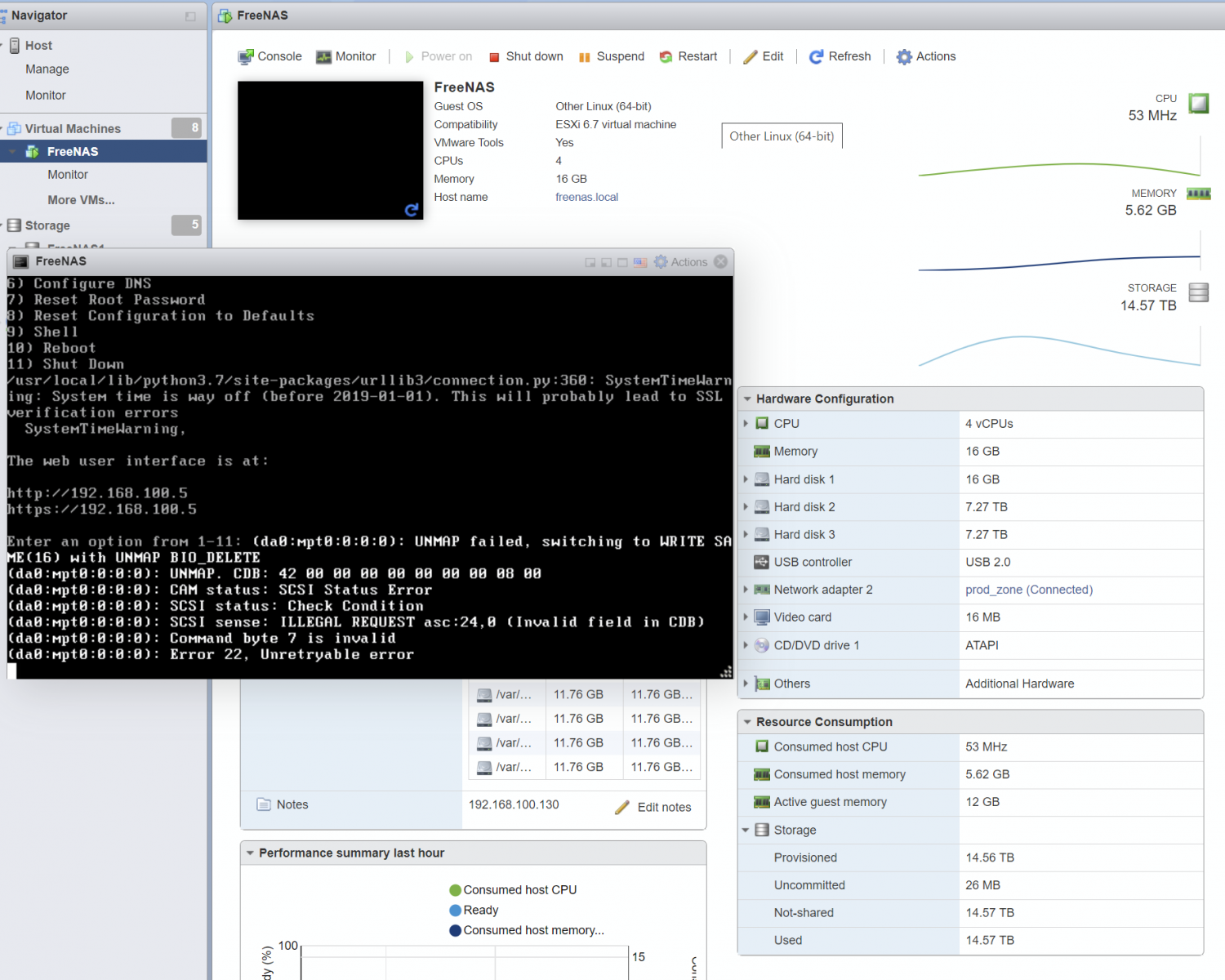The width and height of the screenshot is (1225, 980).
Task: Click More VMs... in Navigator
Action: tap(81, 200)
